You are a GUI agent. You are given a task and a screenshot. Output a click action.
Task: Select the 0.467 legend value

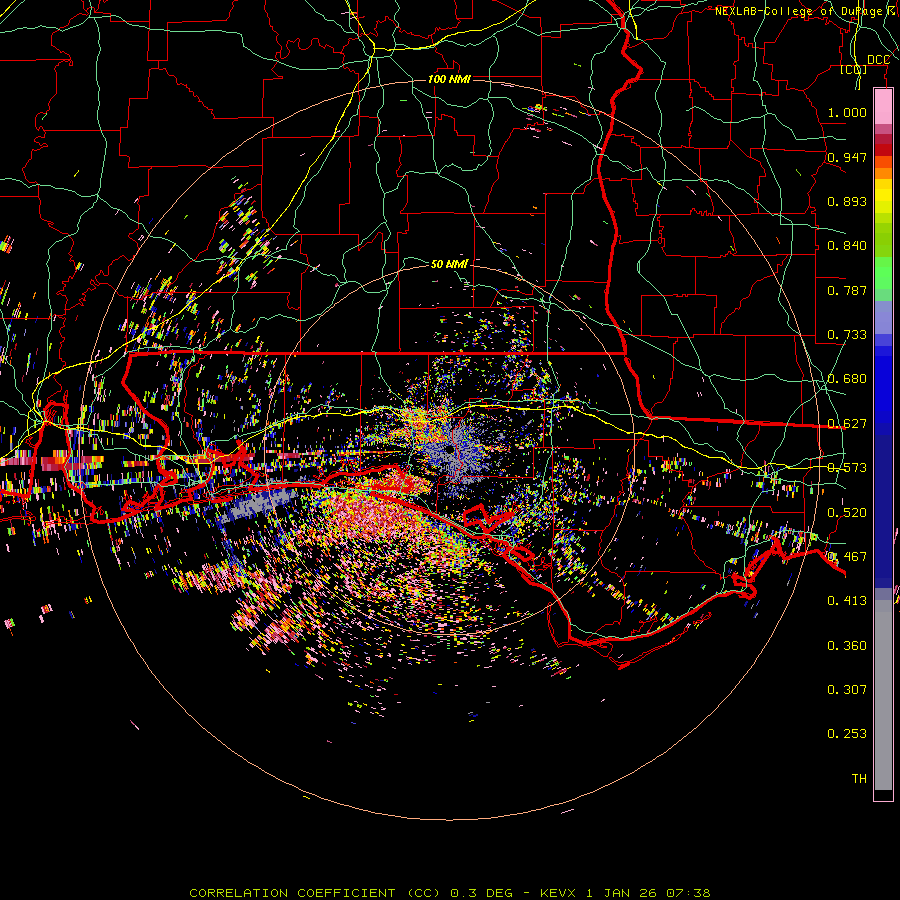coord(847,557)
